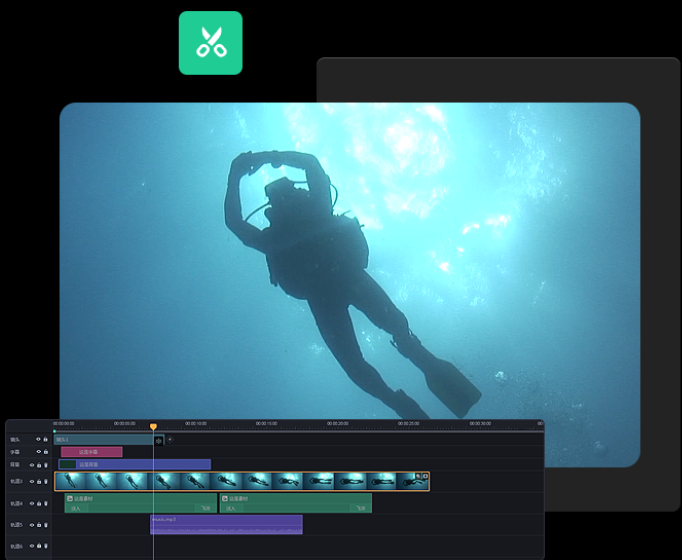Image resolution: width=682 pixels, height=560 pixels.
Task: Click the green scissors cut icon
Action: click(211, 43)
